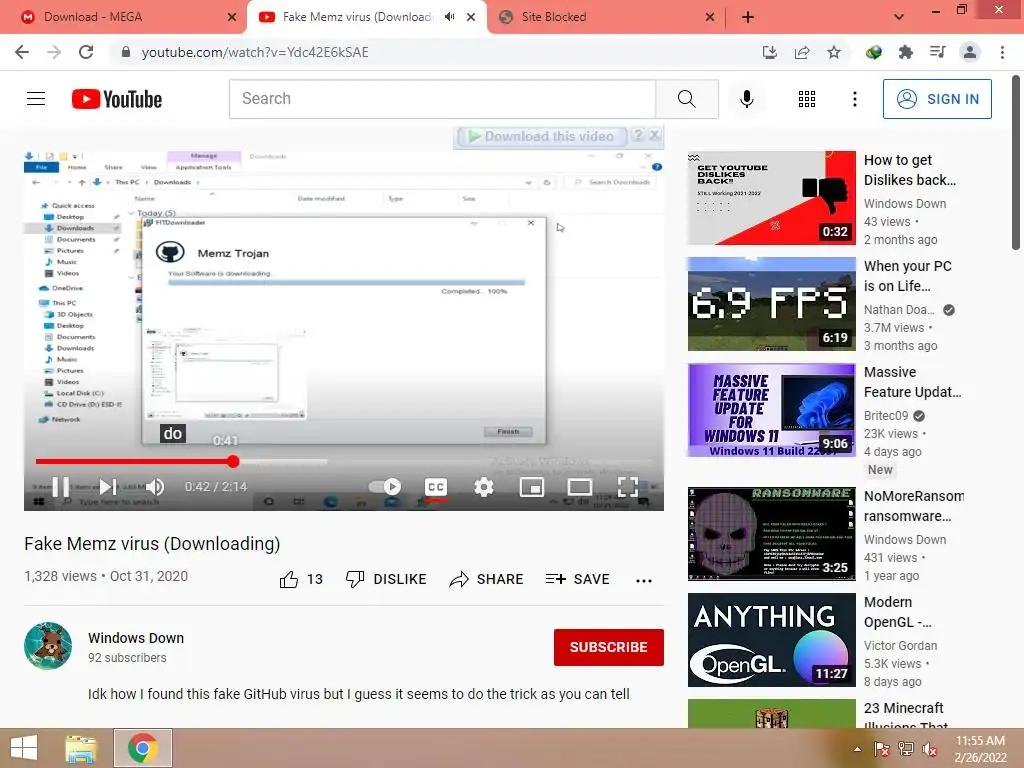
Task: Save video to a playlist
Action: tap(577, 579)
